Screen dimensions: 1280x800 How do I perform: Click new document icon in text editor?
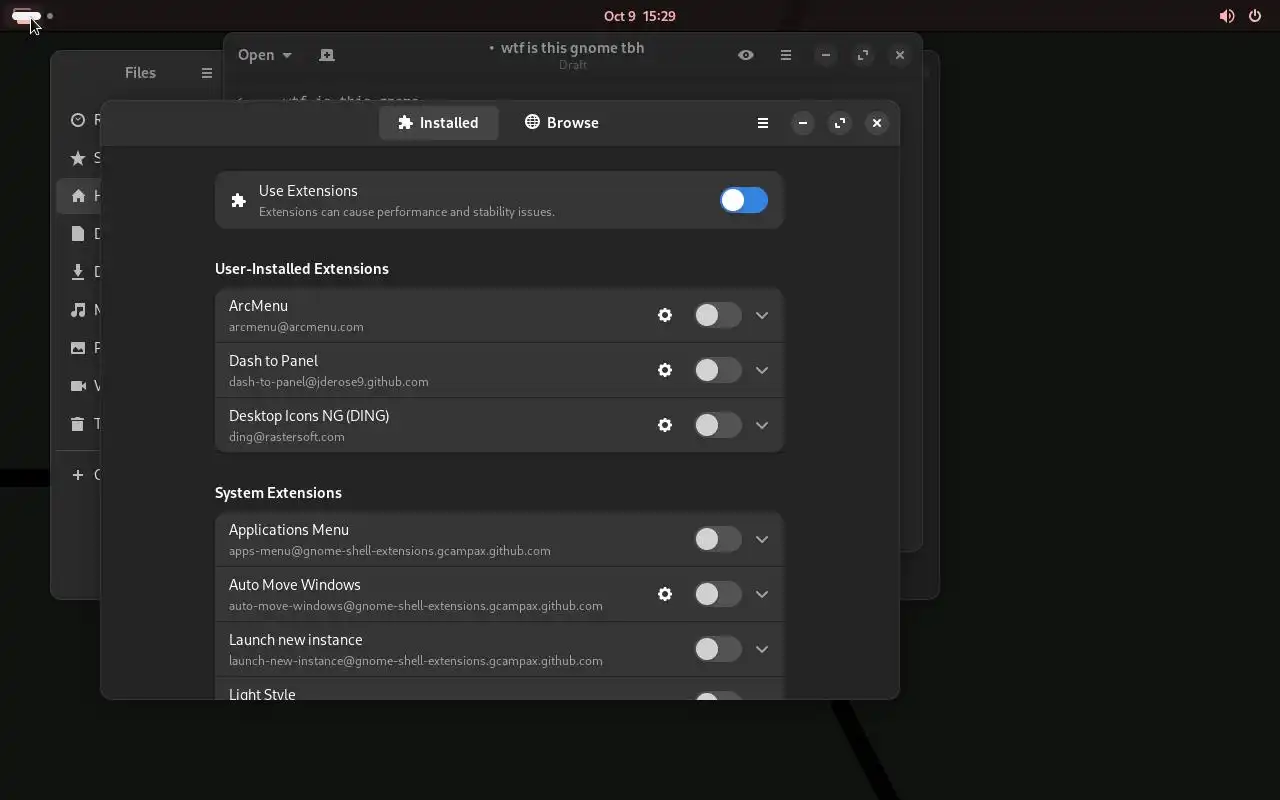327,55
